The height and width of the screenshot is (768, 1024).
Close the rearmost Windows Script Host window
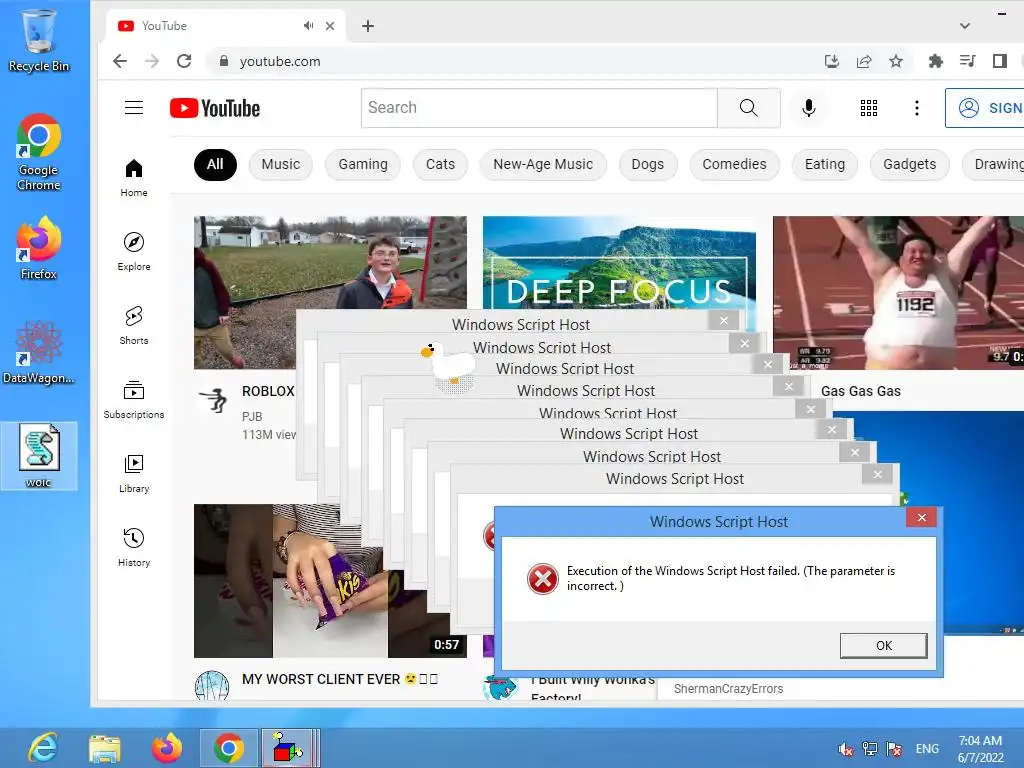724,320
